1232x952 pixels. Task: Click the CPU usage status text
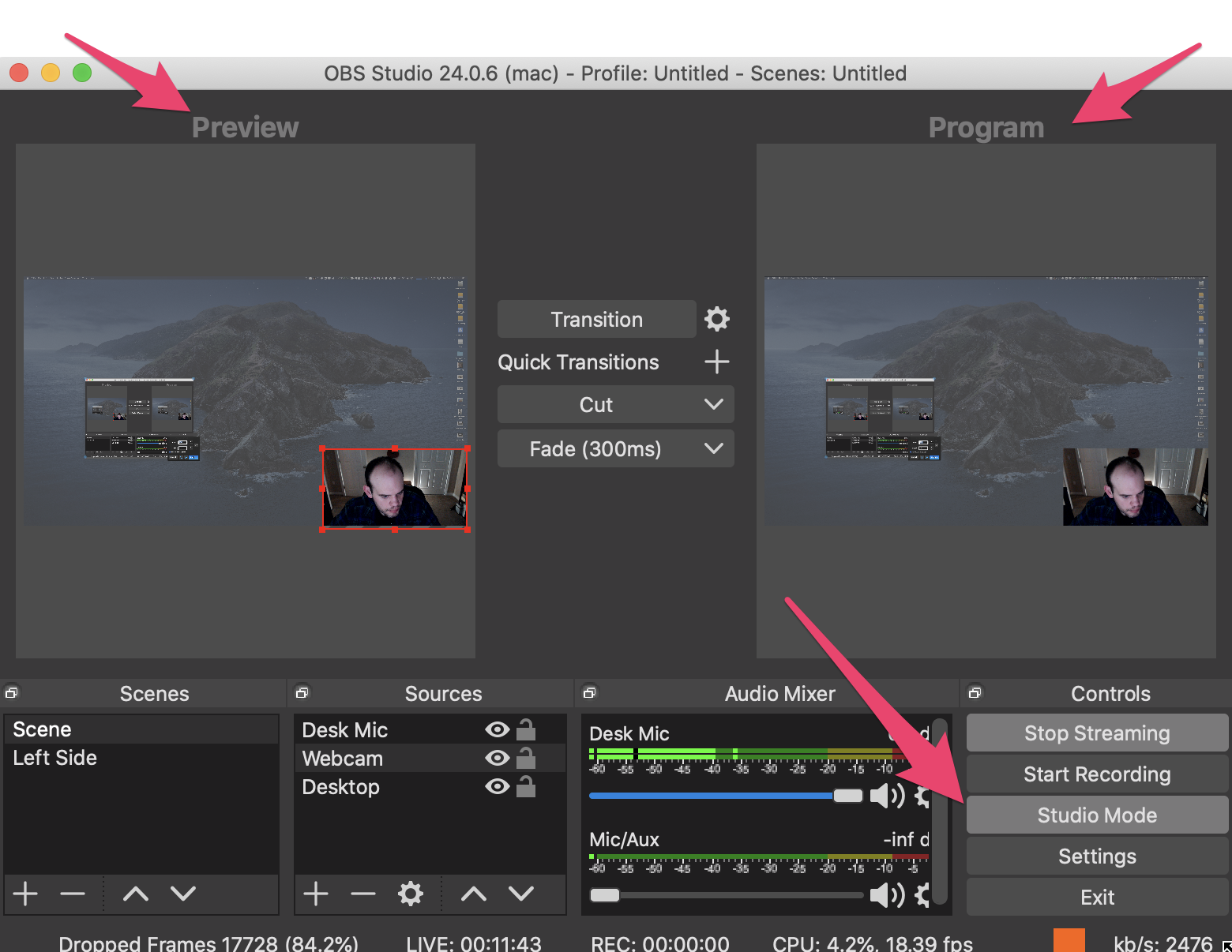coord(873,943)
